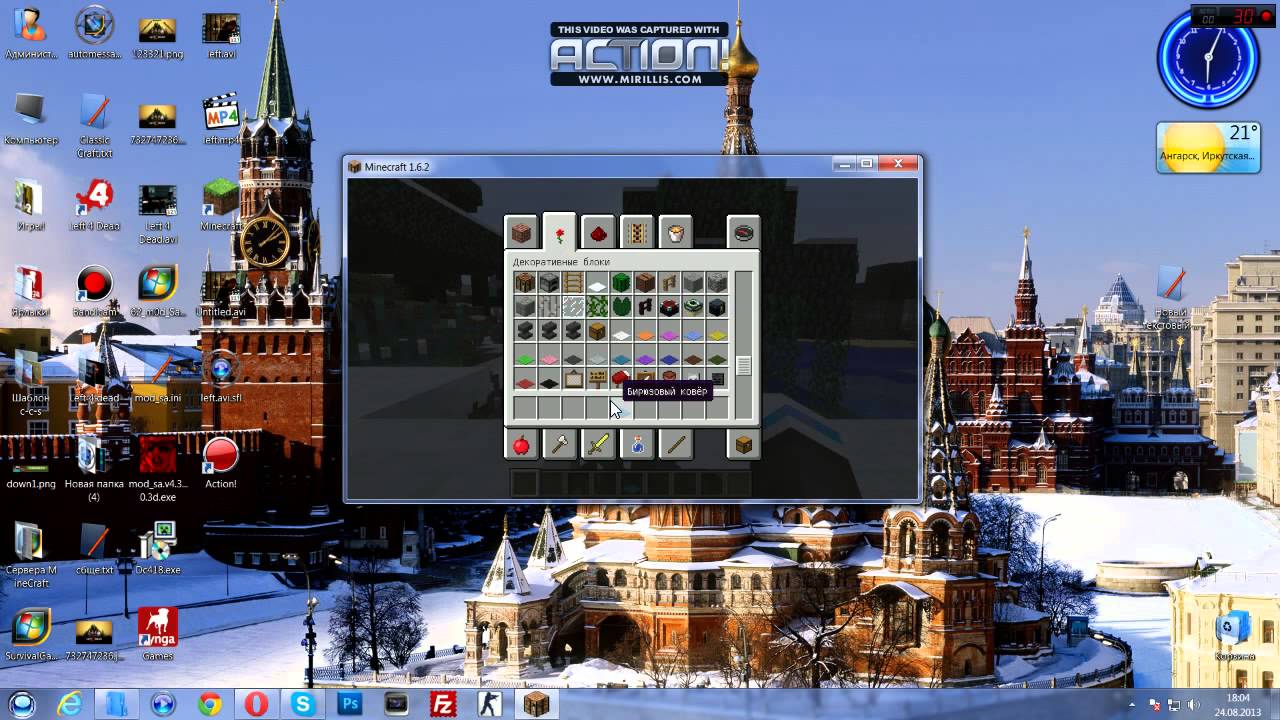1280x720 pixels.
Task: Launch FileZilla from the taskbar
Action: (443, 704)
